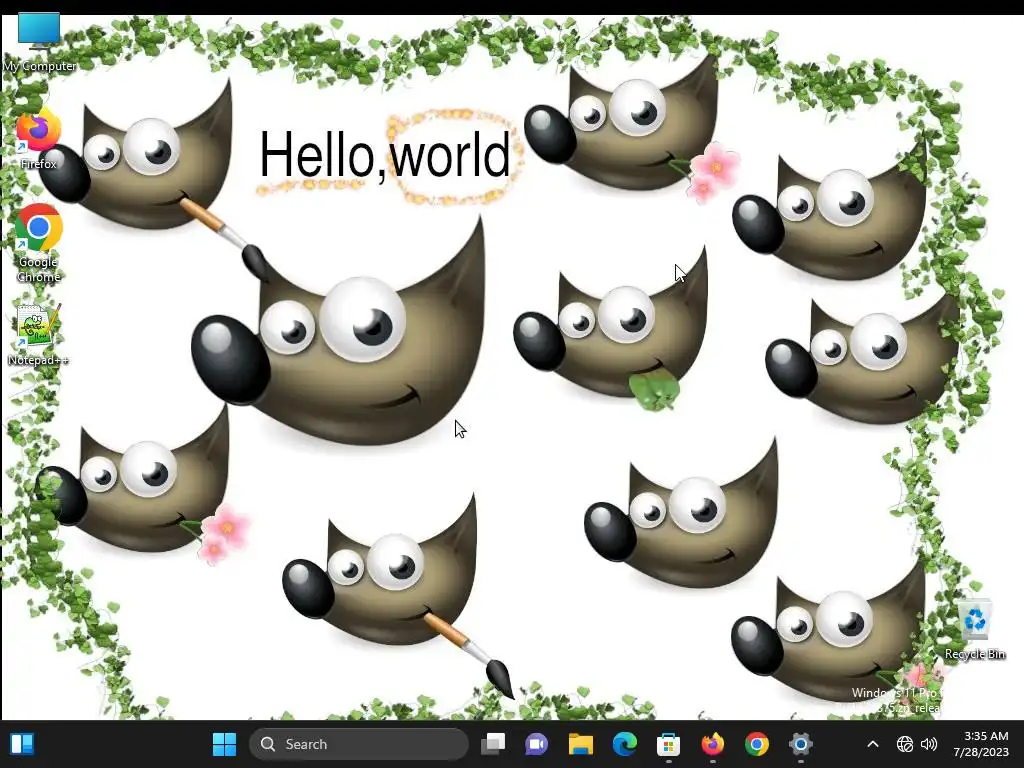The width and height of the screenshot is (1024, 768).
Task: Switch to Firefox in the taskbar
Action: [712, 744]
